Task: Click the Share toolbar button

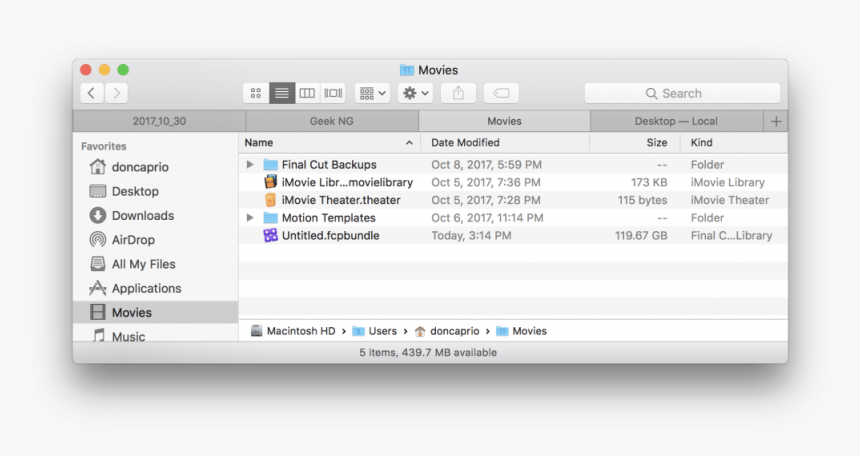Action: click(458, 93)
